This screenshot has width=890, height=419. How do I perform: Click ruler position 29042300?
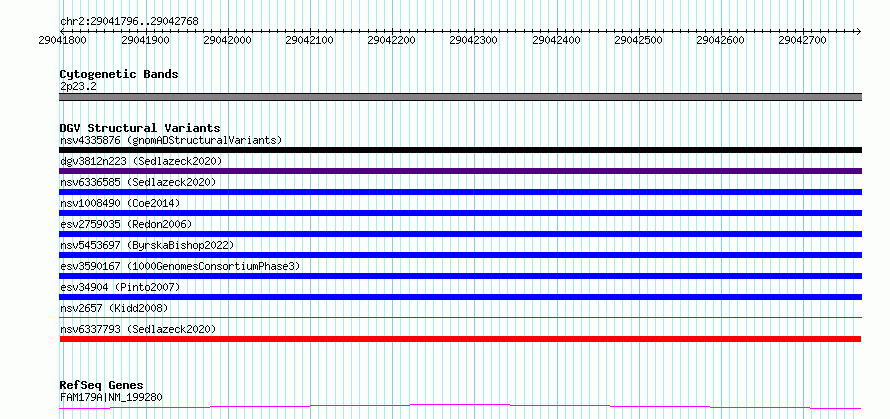tap(474, 40)
